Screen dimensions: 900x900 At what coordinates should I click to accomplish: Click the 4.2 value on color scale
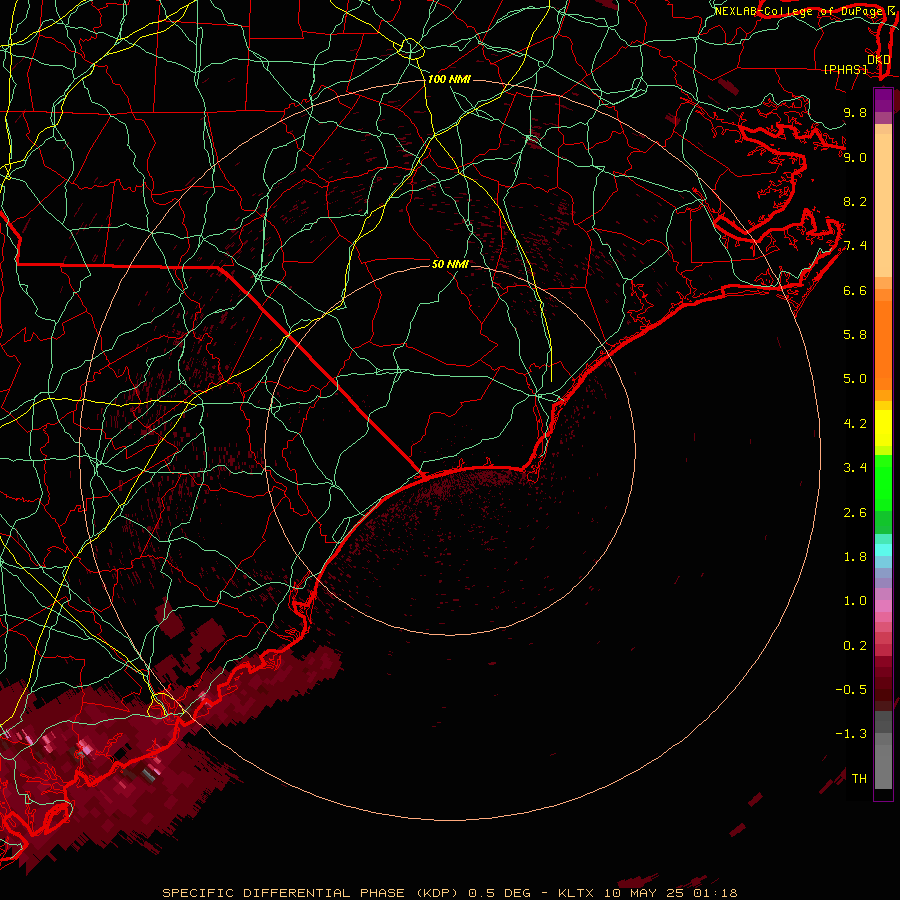(855, 424)
